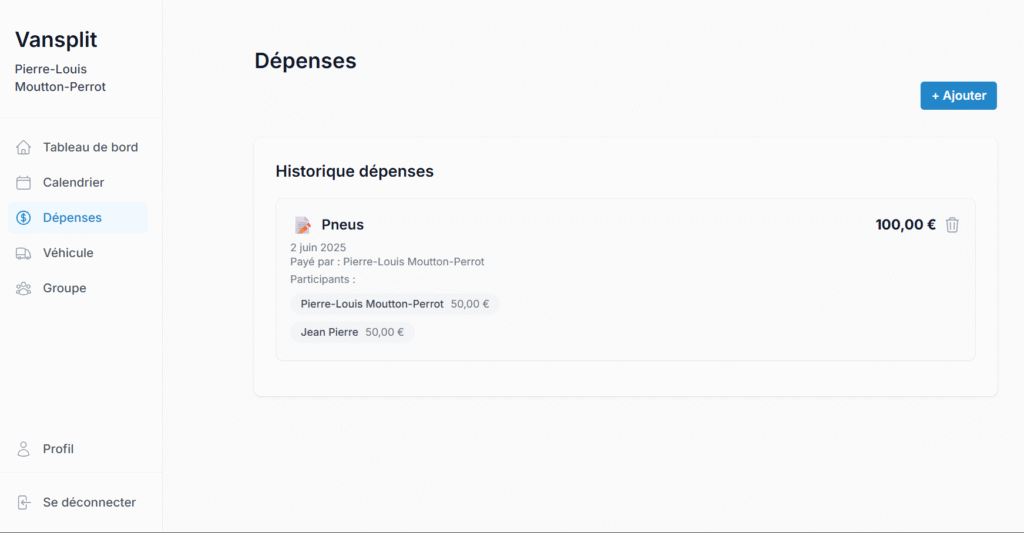Click the people icon for Groupe
1024x533 pixels.
(24, 288)
